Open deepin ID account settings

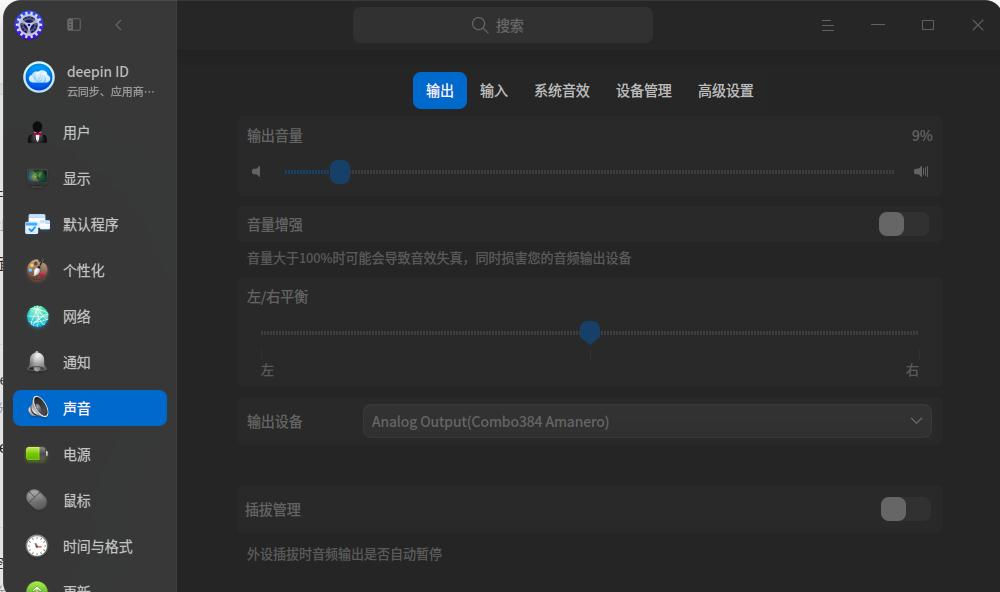(90, 78)
